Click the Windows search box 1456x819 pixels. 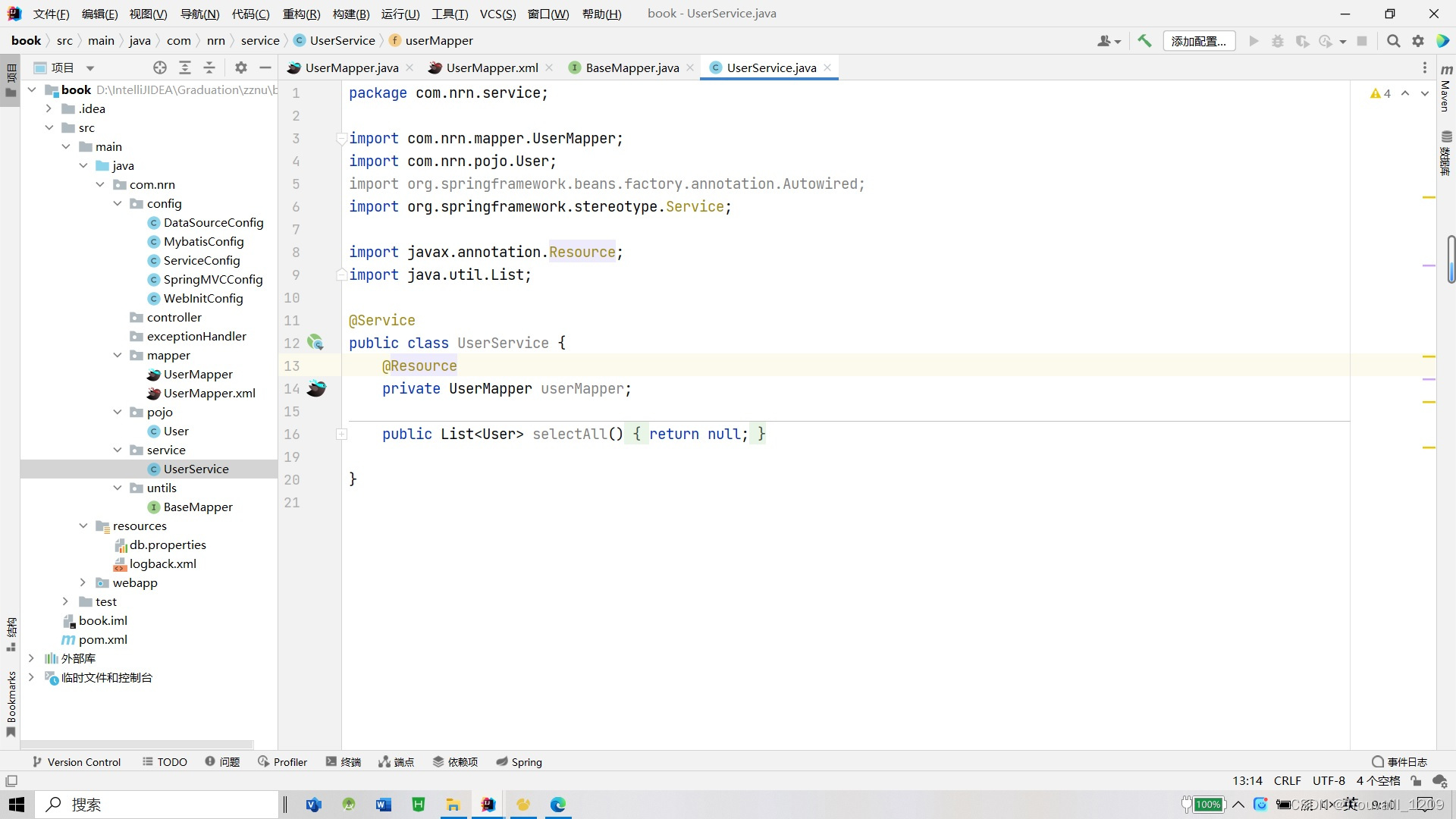159,804
